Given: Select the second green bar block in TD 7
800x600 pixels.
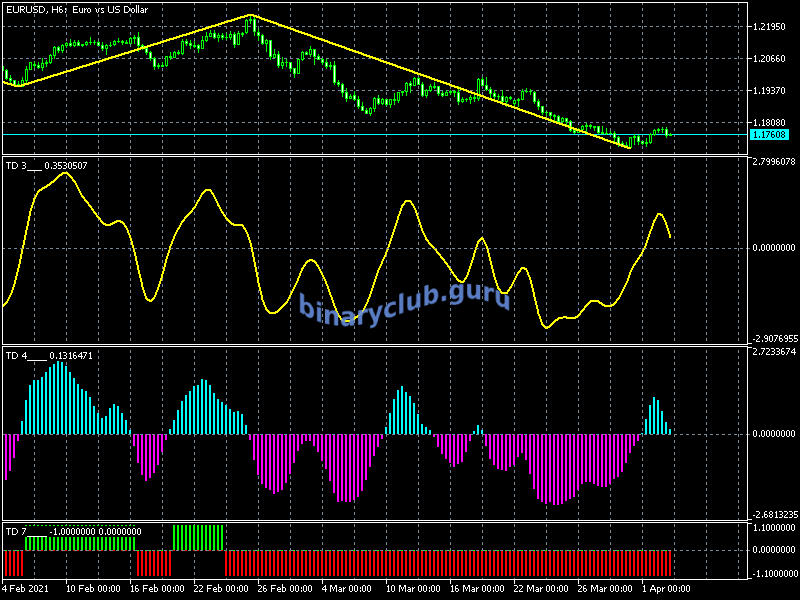Looking at the screenshot, I should point(198,537).
